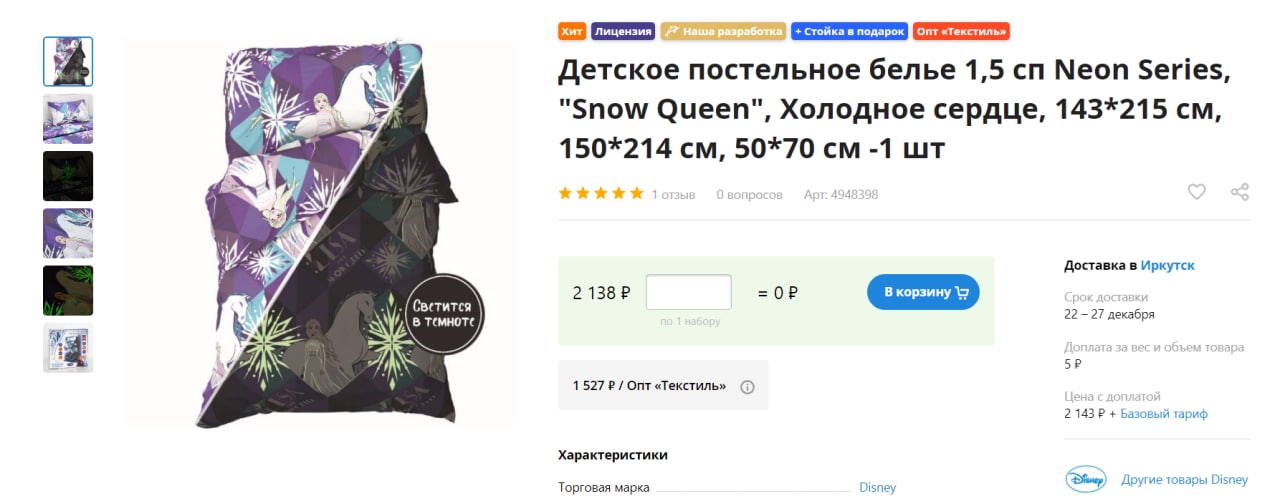
Task: Click the share icon beside the heart
Action: coord(1240,192)
